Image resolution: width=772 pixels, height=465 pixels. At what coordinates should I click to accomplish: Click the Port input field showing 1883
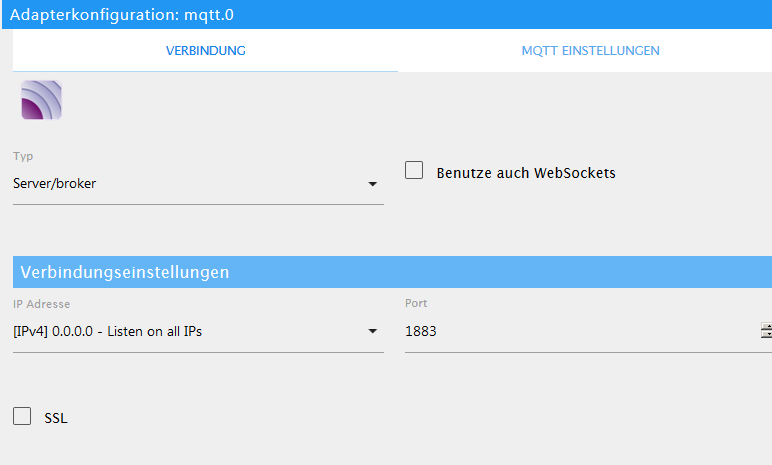tap(581, 331)
